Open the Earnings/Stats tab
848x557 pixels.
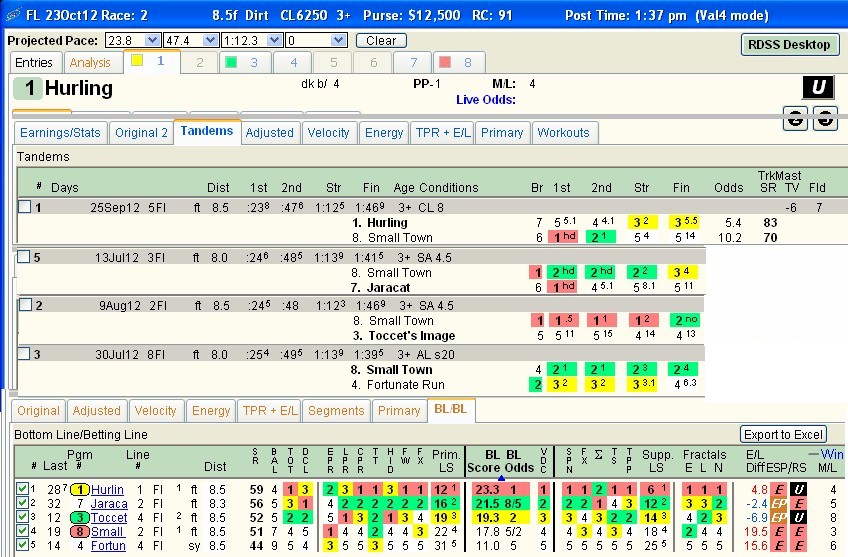pyautogui.click(x=60, y=133)
